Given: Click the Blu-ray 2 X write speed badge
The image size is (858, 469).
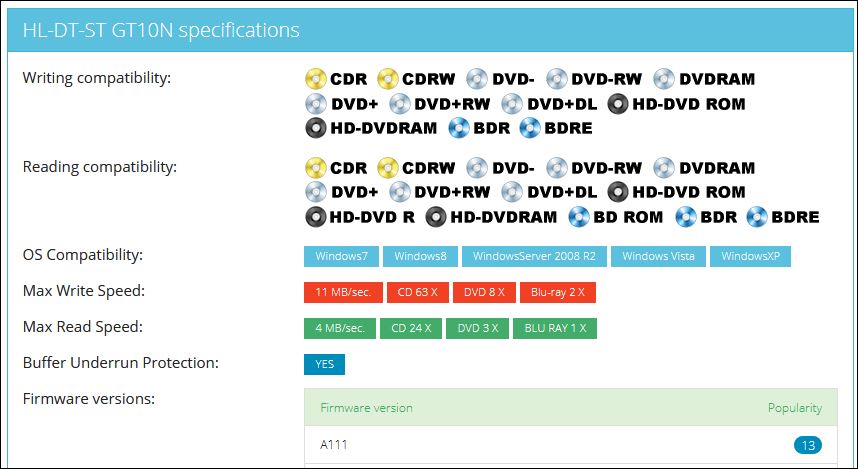Looking at the screenshot, I should [x=558, y=292].
